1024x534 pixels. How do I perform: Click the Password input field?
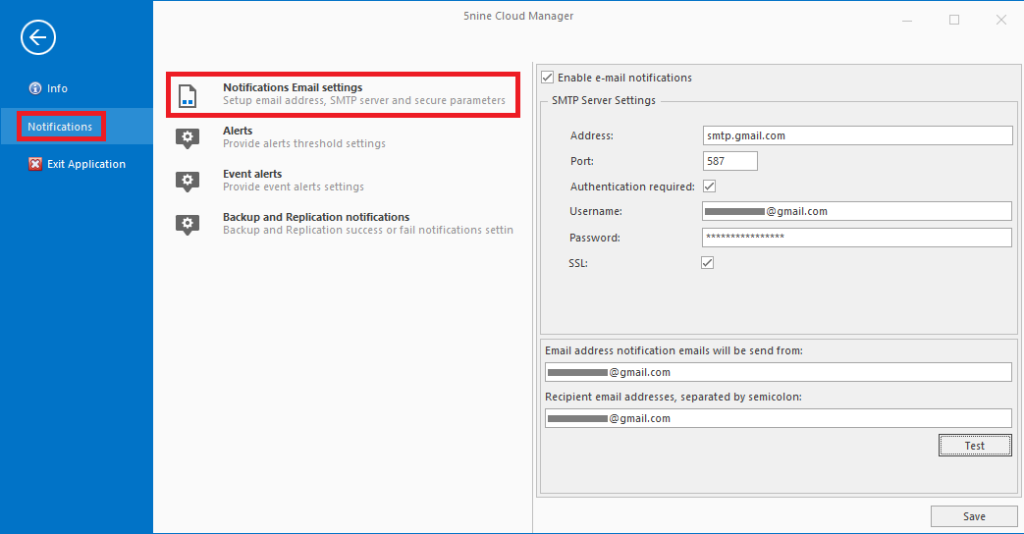pyautogui.click(x=857, y=237)
